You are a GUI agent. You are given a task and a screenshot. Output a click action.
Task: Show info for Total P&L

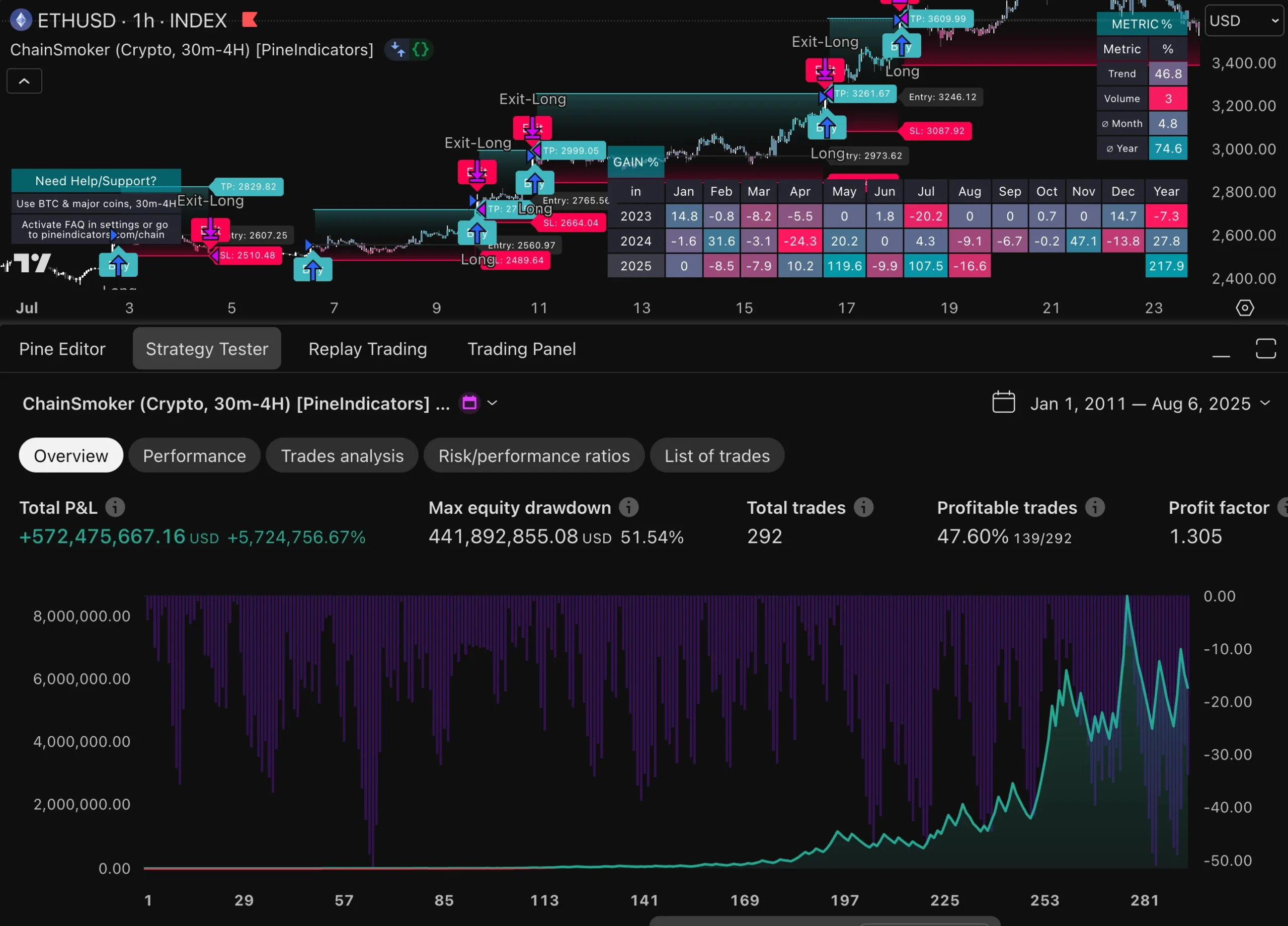(115, 507)
